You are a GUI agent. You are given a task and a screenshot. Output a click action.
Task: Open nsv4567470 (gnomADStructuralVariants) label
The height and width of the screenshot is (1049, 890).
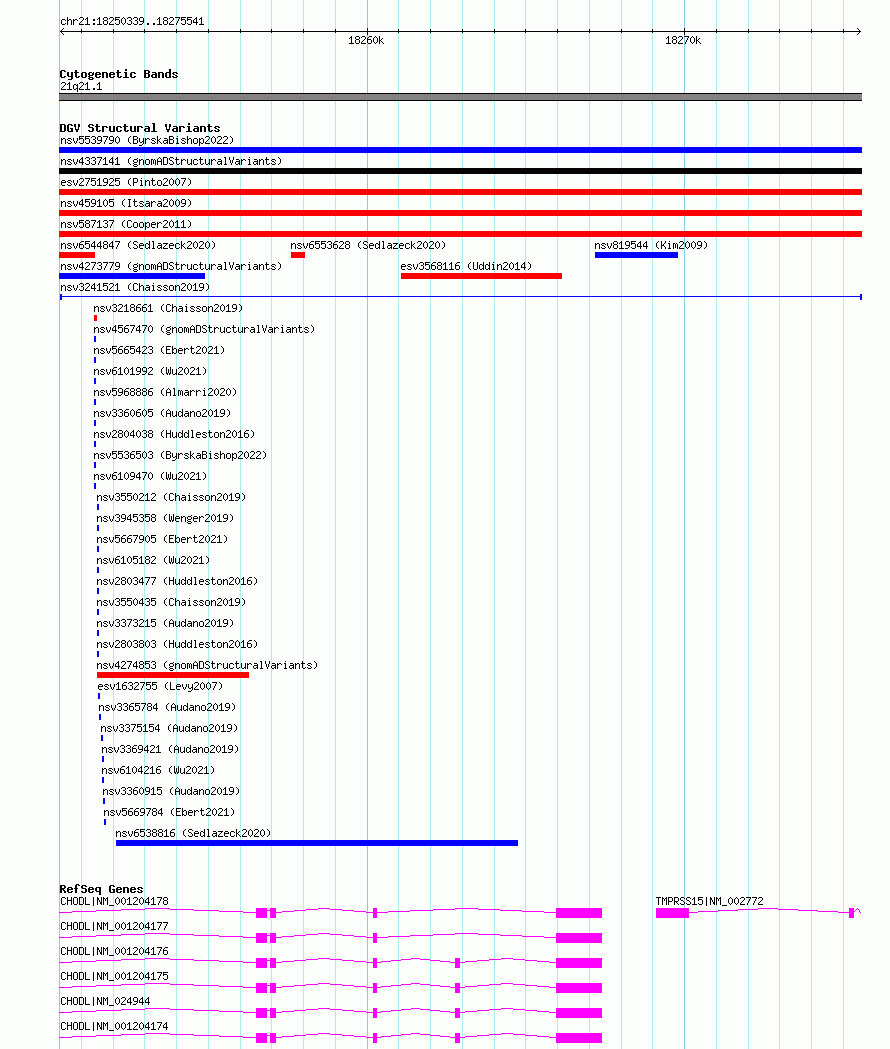point(204,329)
